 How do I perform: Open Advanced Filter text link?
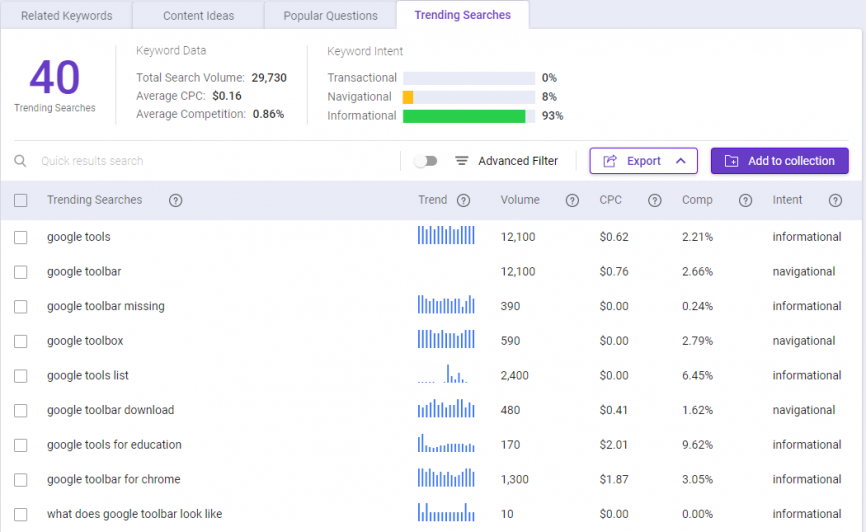(x=518, y=161)
